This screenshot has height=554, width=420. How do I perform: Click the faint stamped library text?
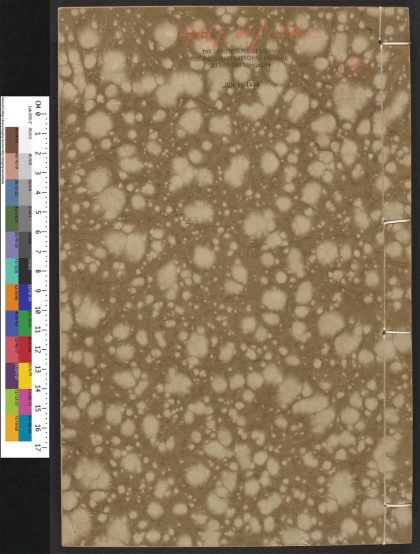241,58
